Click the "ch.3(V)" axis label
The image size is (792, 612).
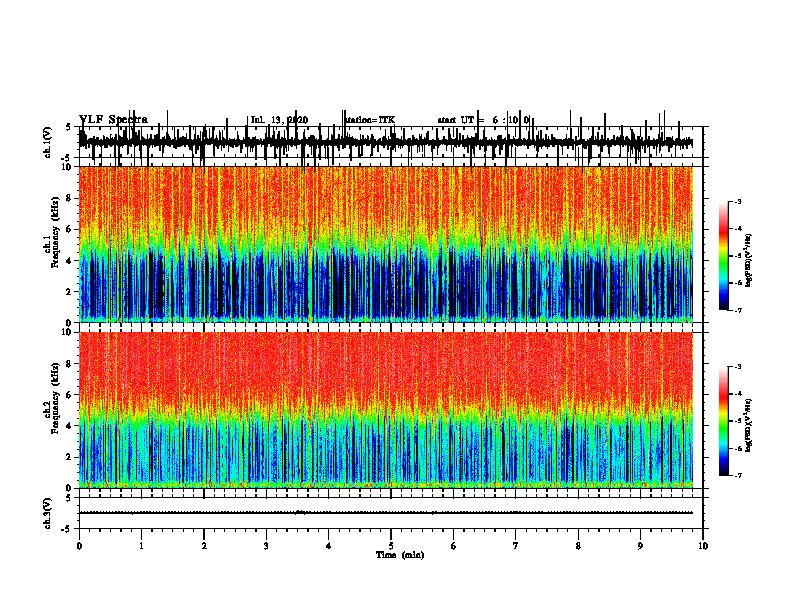(48, 513)
